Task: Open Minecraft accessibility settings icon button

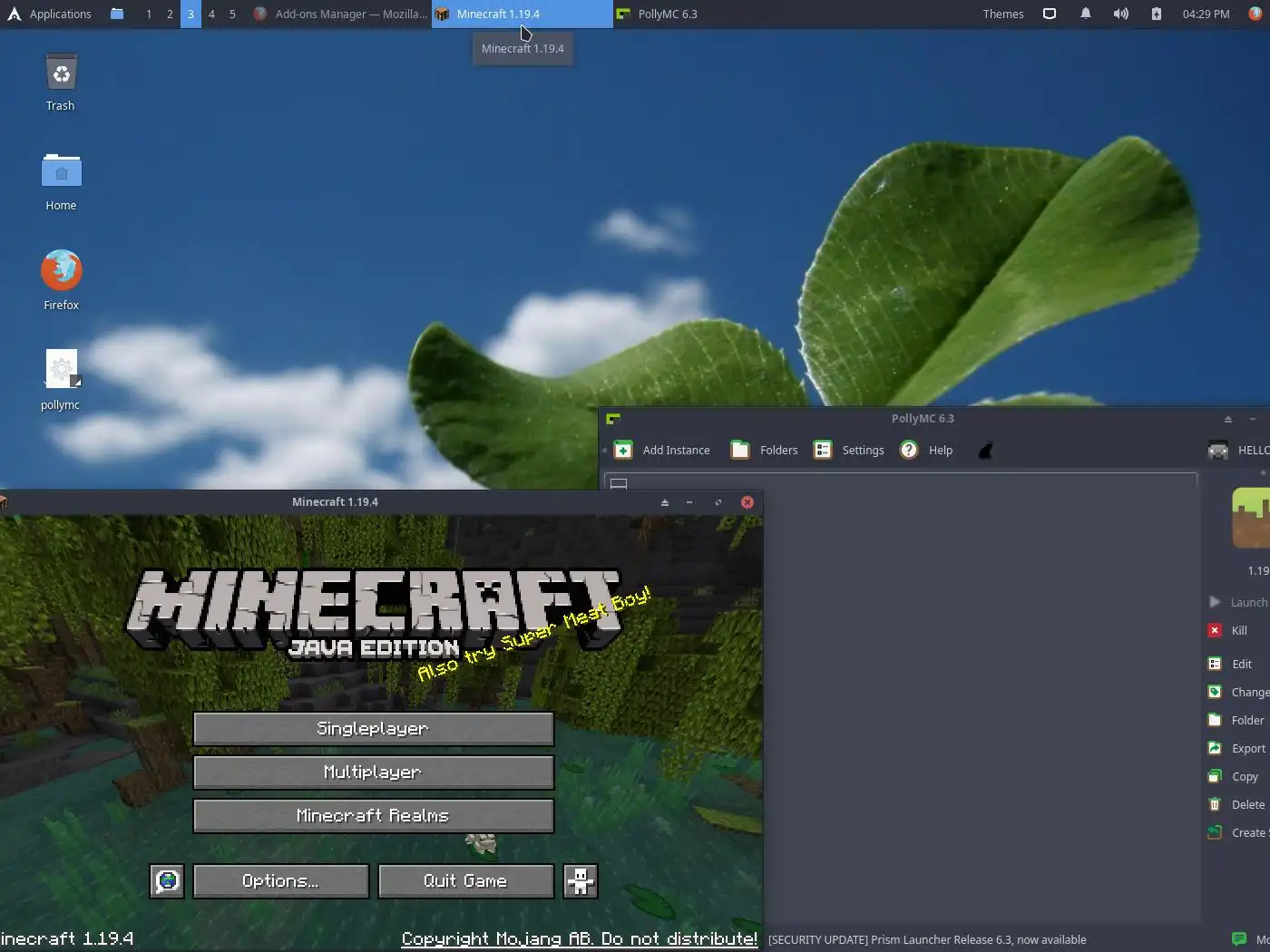Action: 581,880
